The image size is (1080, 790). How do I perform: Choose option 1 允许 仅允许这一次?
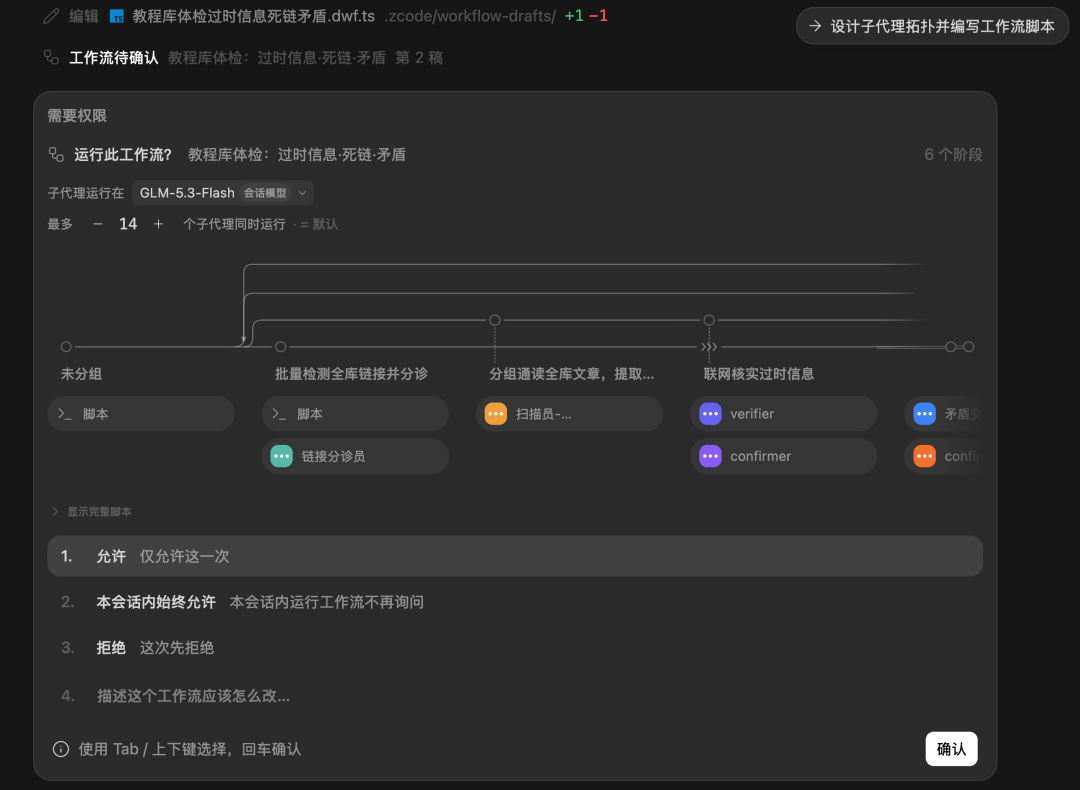515,556
